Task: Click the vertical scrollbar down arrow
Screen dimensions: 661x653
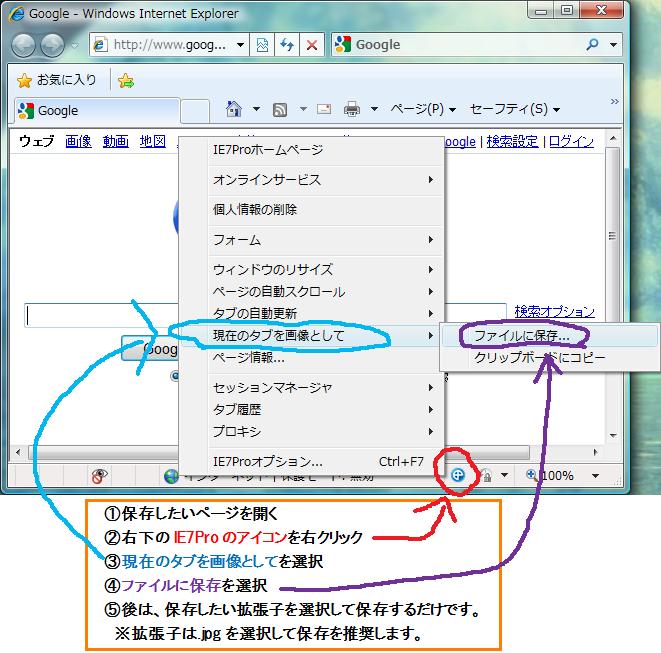Action: 613,435
